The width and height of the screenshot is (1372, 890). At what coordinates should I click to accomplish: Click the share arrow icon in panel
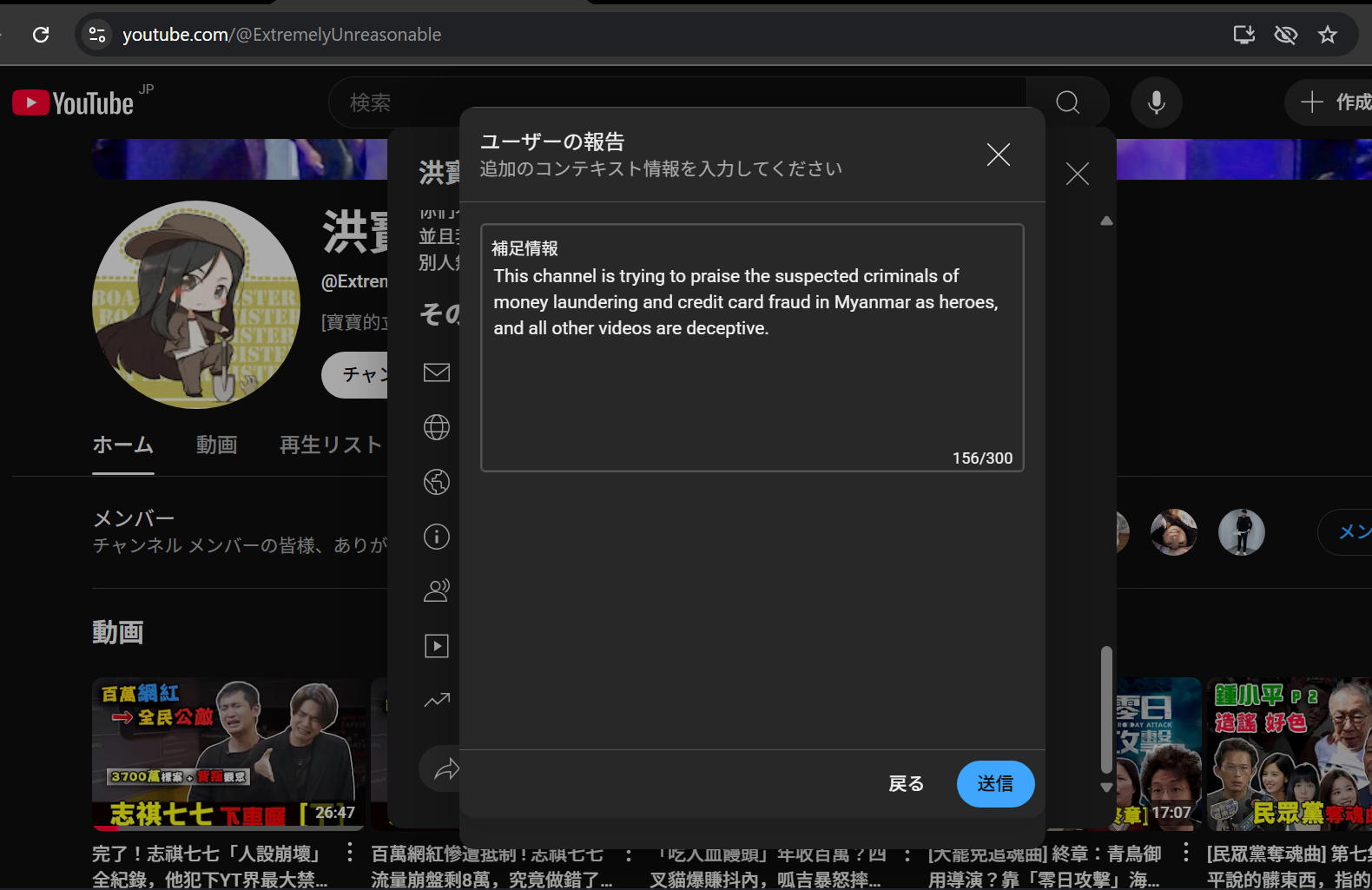click(x=445, y=769)
